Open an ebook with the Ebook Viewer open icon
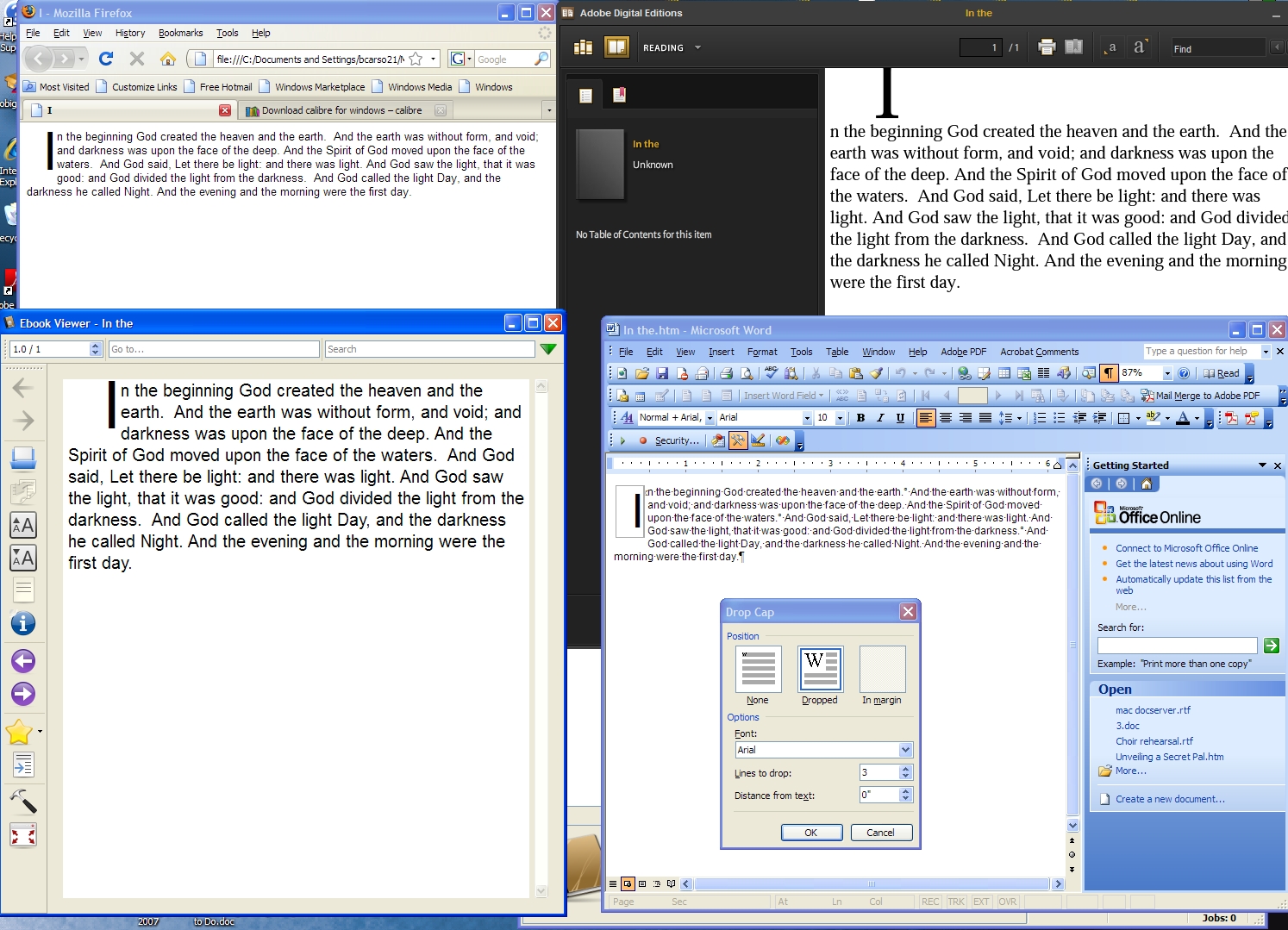The height and width of the screenshot is (930, 1288). tap(23, 459)
